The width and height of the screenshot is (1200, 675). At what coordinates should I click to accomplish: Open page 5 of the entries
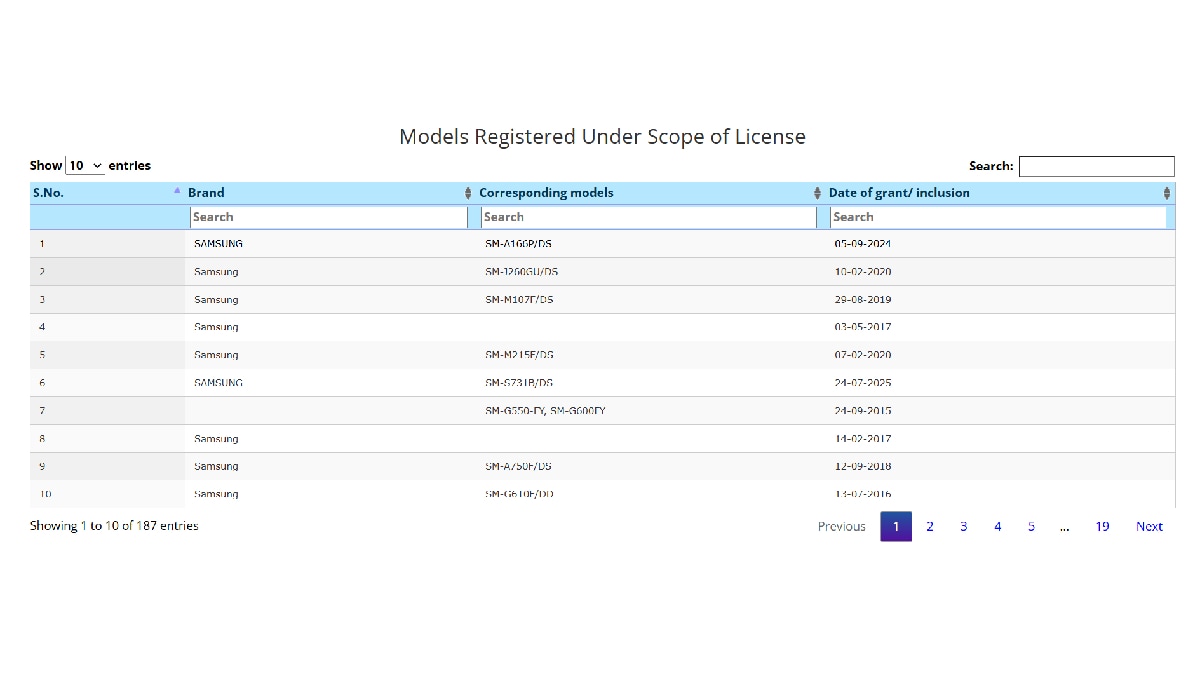(1031, 526)
